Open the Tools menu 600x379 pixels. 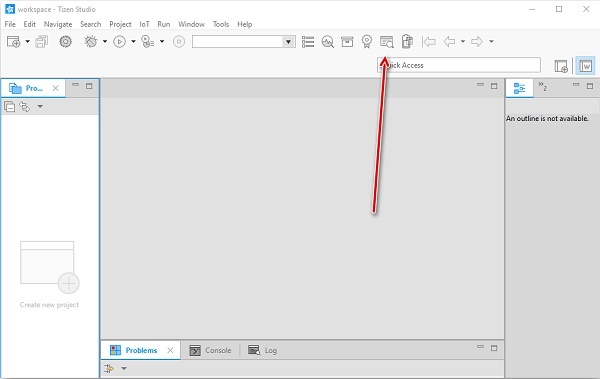(x=221, y=24)
